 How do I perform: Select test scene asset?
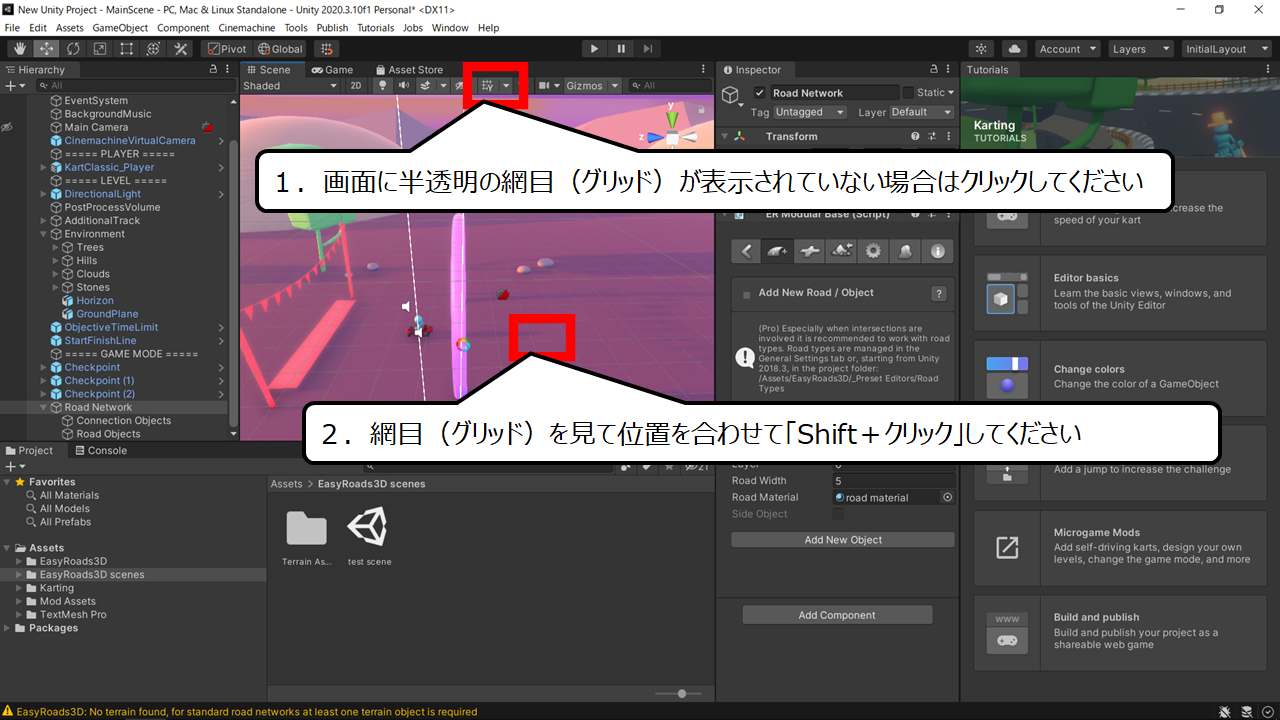pos(369,538)
